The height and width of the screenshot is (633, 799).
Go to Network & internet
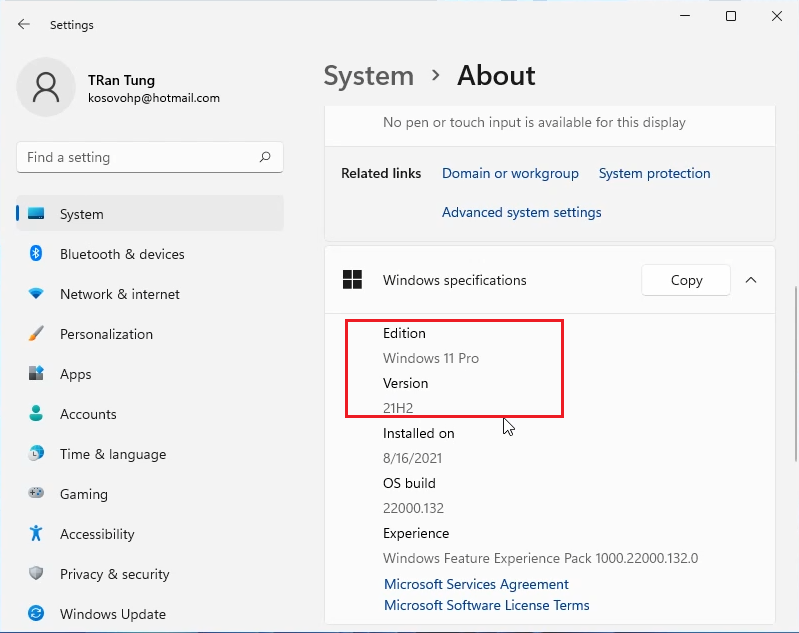pos(150,294)
